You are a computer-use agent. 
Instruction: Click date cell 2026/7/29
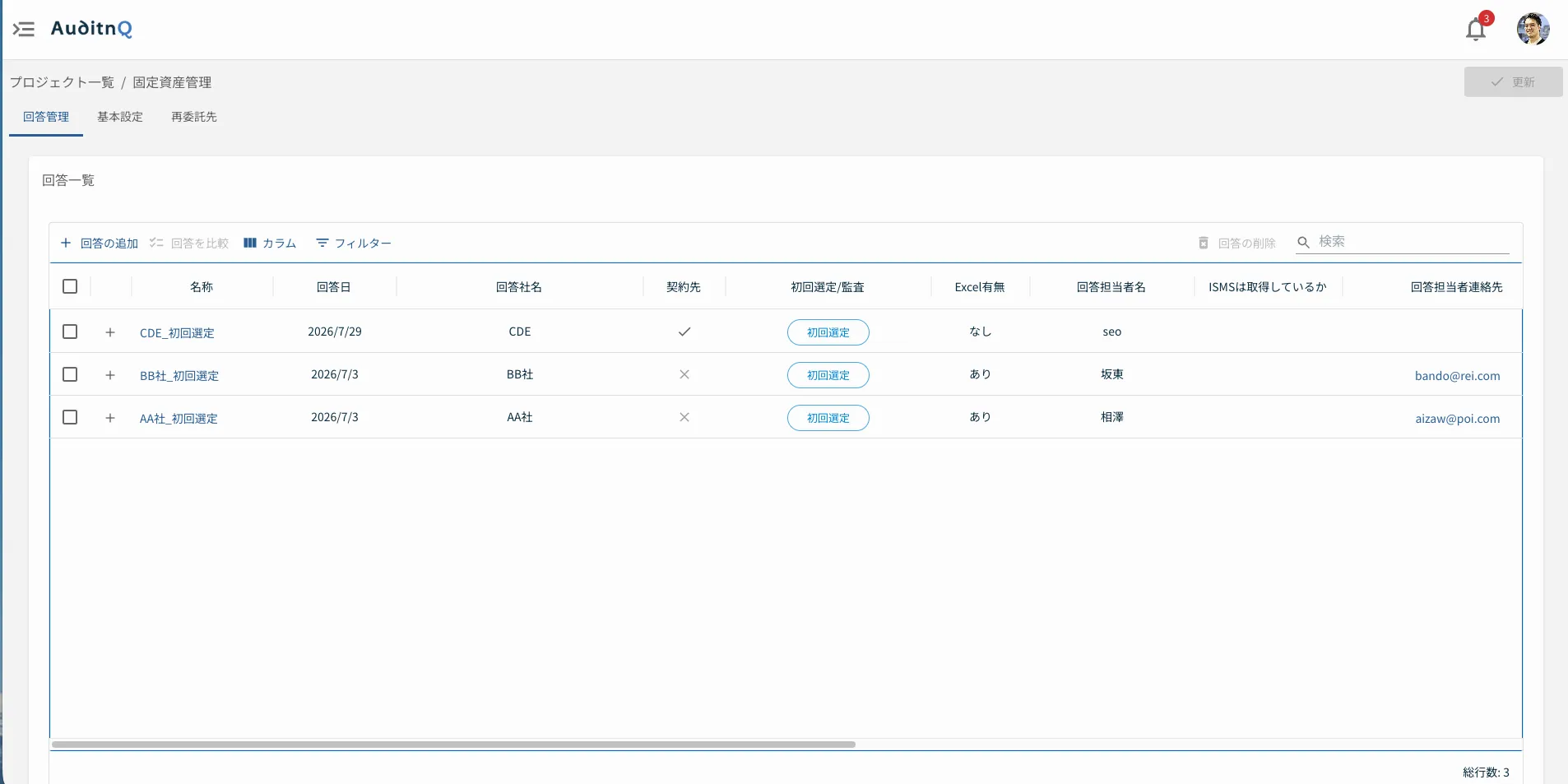coord(335,332)
